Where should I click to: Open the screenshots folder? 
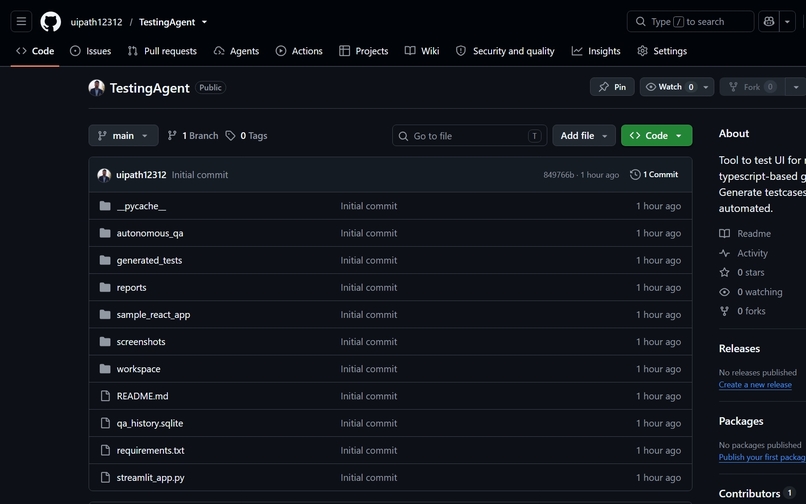(x=141, y=342)
